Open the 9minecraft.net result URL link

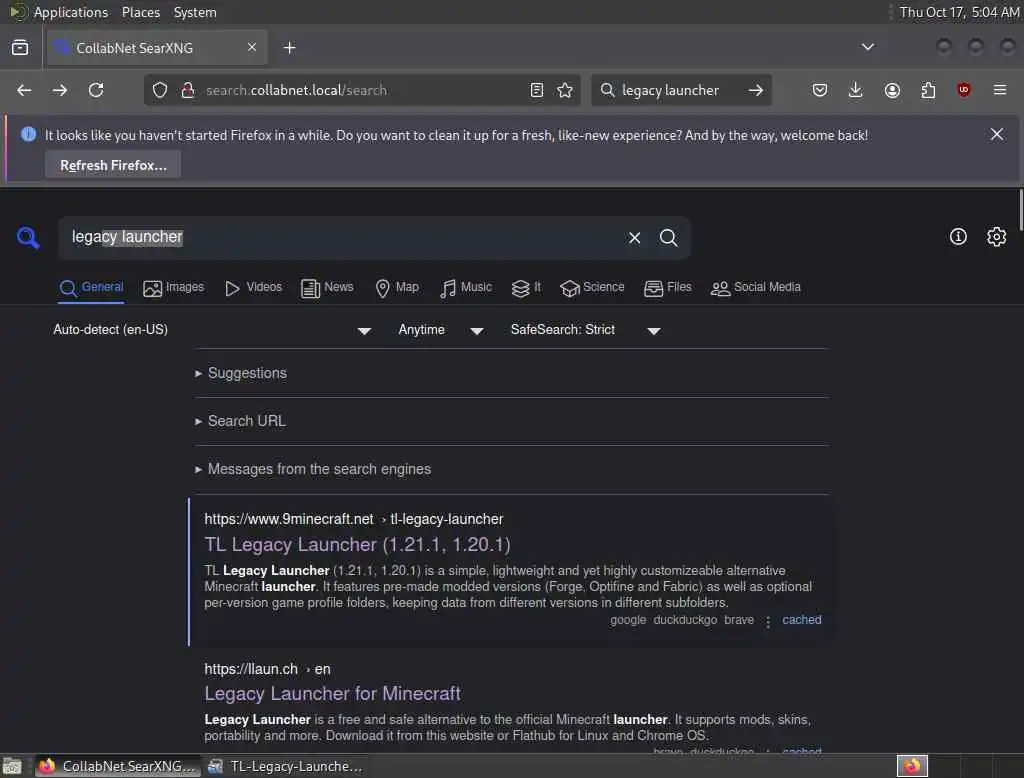coord(353,519)
